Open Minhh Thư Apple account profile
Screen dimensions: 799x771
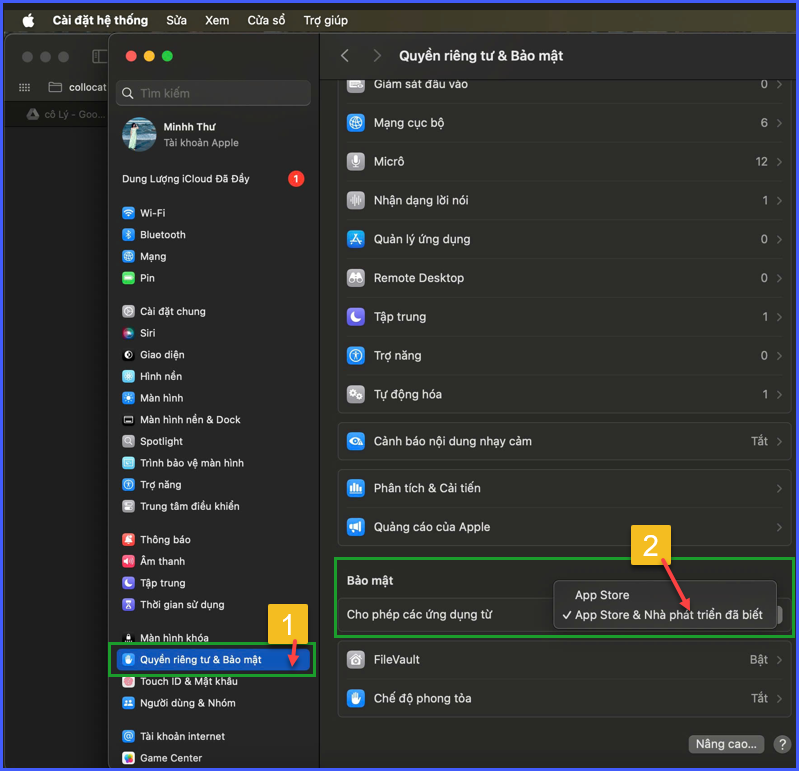[x=190, y=135]
